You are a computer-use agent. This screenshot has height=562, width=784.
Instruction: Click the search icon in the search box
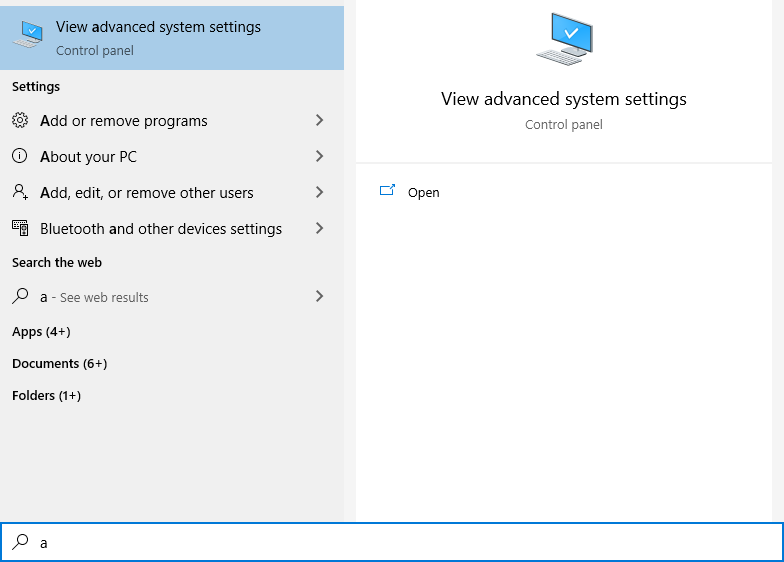(x=20, y=542)
